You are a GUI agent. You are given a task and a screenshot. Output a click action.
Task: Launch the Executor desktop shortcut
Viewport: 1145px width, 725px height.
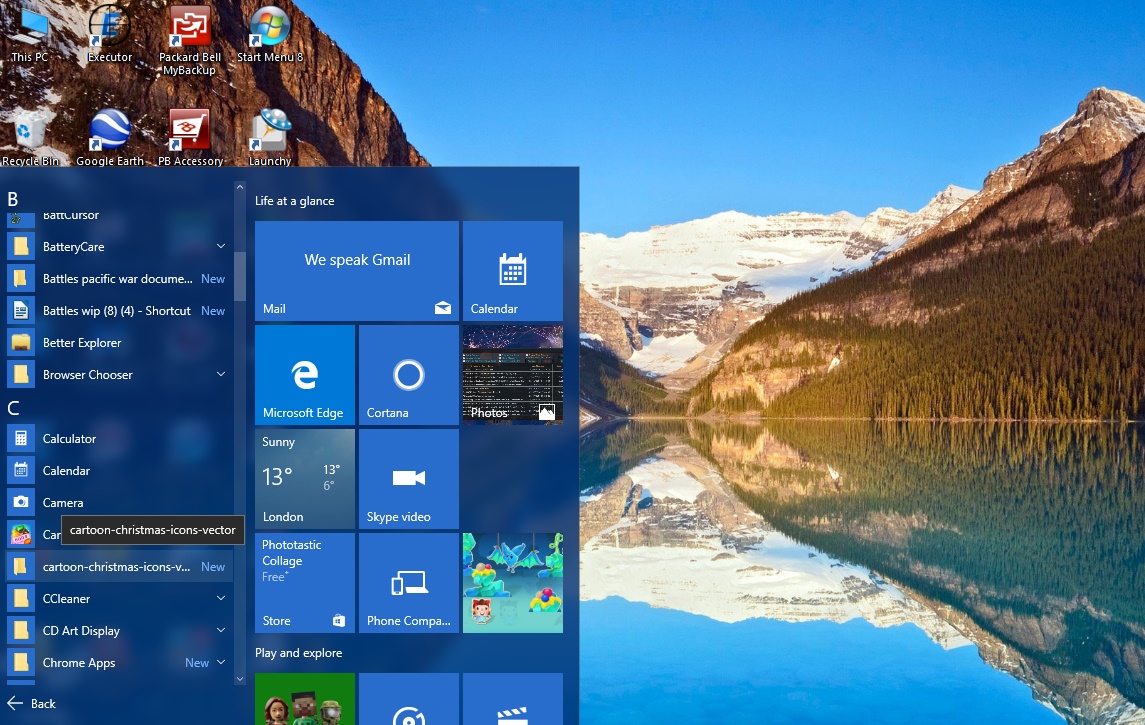click(110, 33)
